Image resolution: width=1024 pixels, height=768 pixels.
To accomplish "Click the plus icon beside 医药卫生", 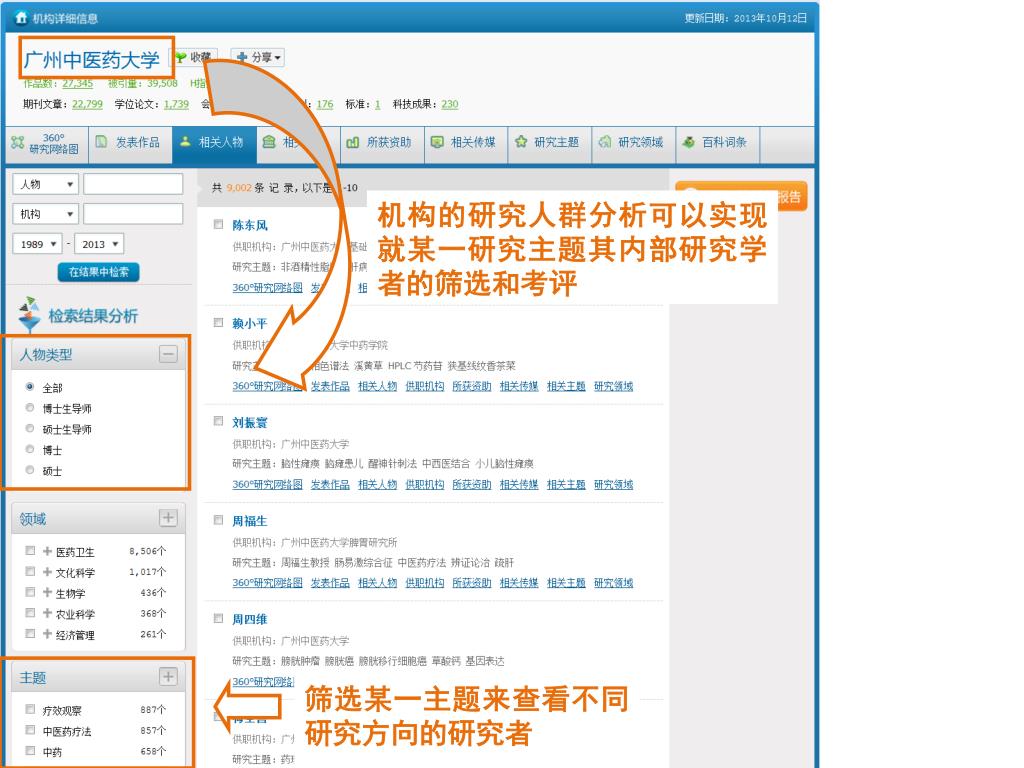I will click(x=47, y=551).
